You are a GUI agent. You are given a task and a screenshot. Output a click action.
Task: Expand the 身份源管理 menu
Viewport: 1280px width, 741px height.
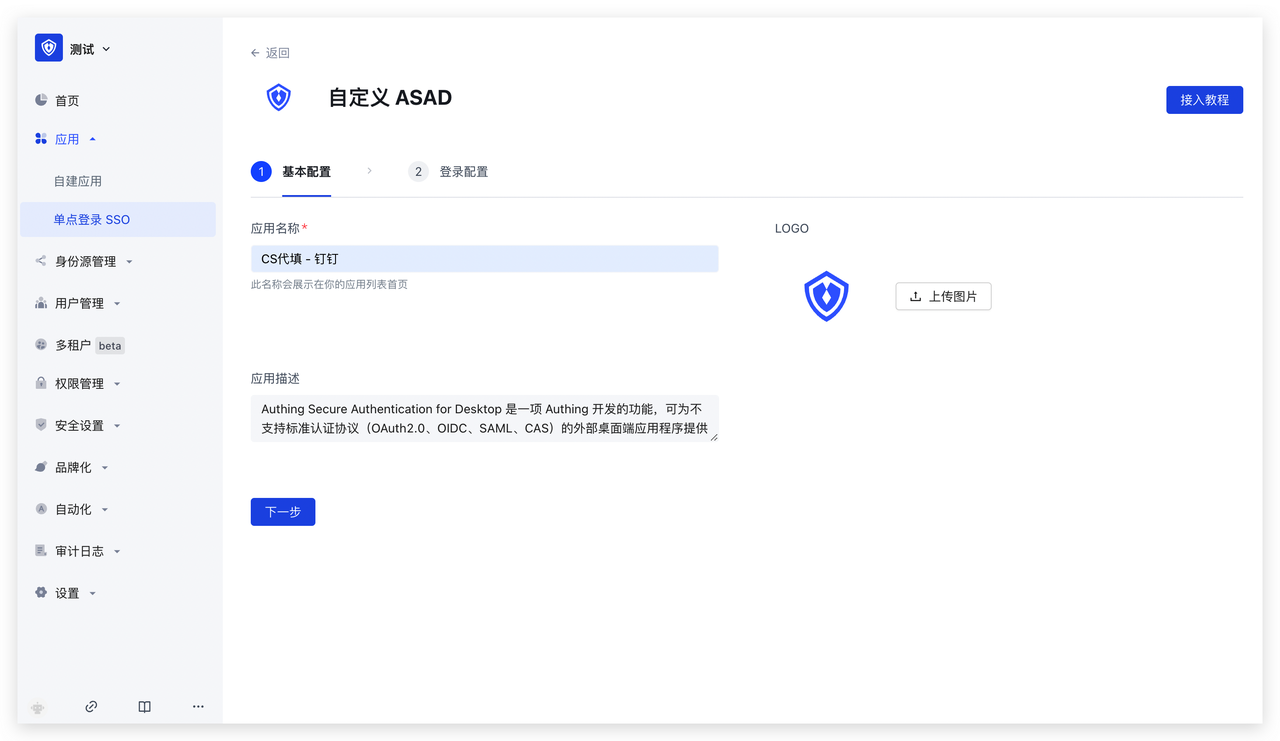pyautogui.click(x=129, y=262)
